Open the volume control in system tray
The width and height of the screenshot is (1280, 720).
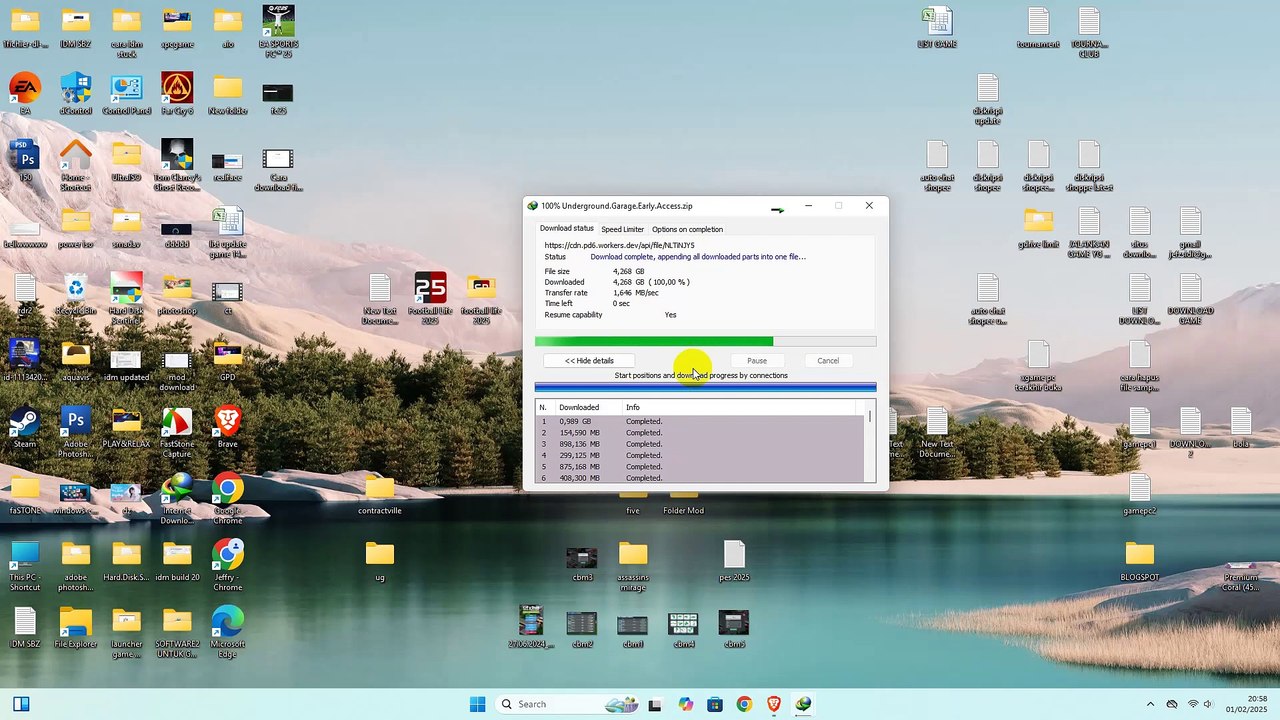pos(1209,704)
